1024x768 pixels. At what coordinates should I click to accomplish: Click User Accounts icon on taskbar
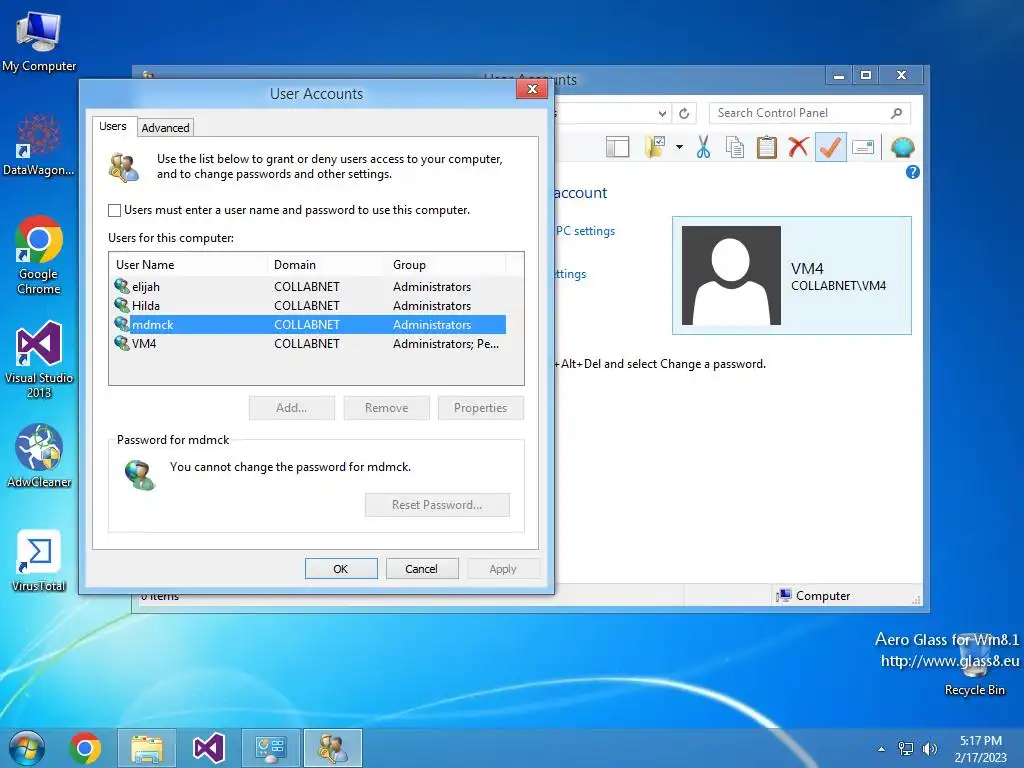pyautogui.click(x=332, y=748)
